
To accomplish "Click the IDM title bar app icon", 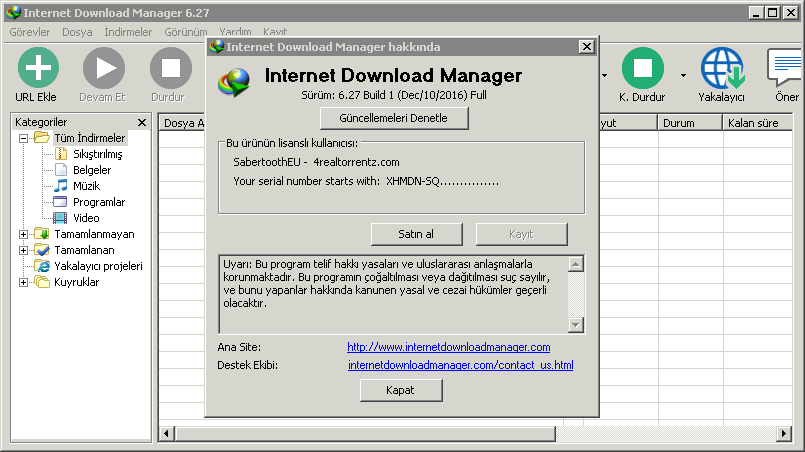I will [x=13, y=12].
